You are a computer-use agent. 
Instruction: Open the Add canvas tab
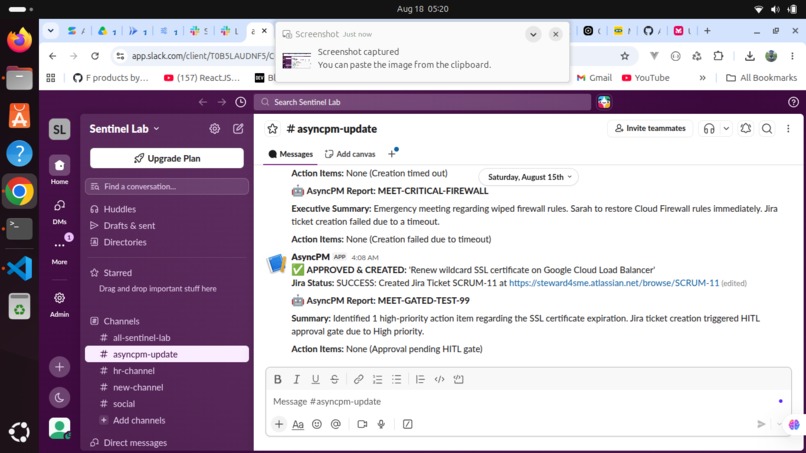(x=350, y=154)
